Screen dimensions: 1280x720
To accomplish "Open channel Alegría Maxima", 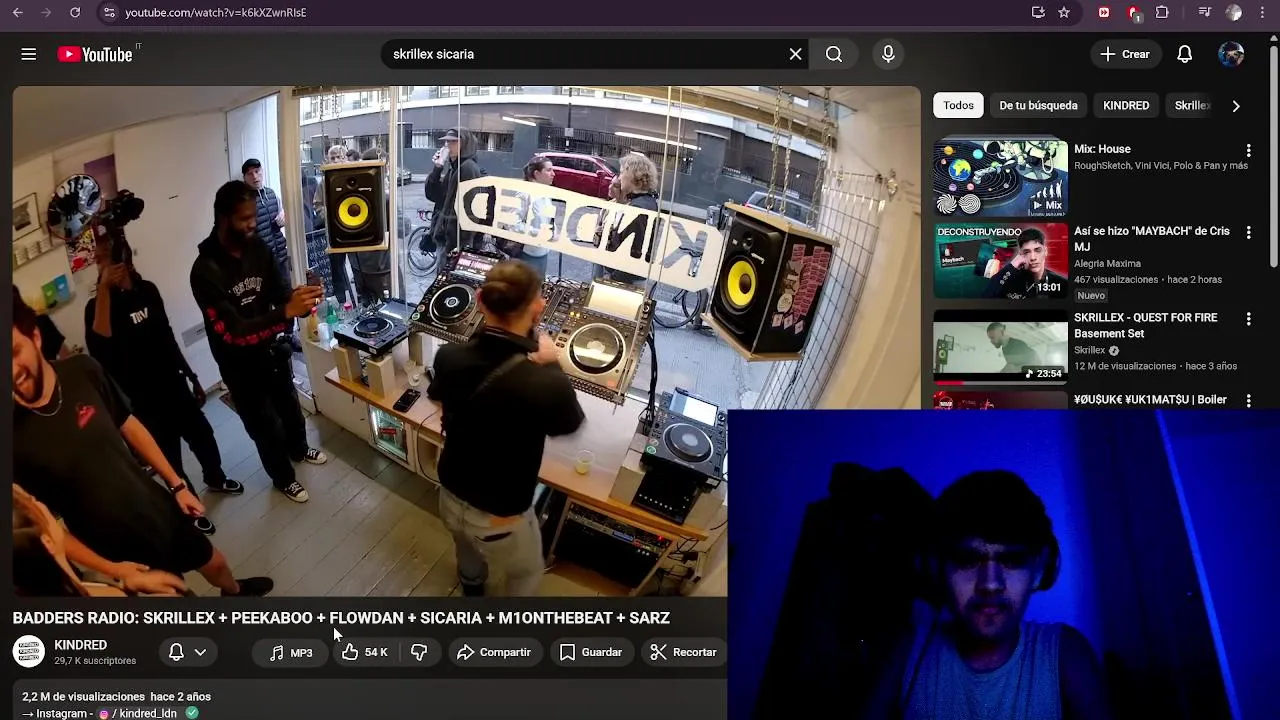I will click(x=1107, y=264).
